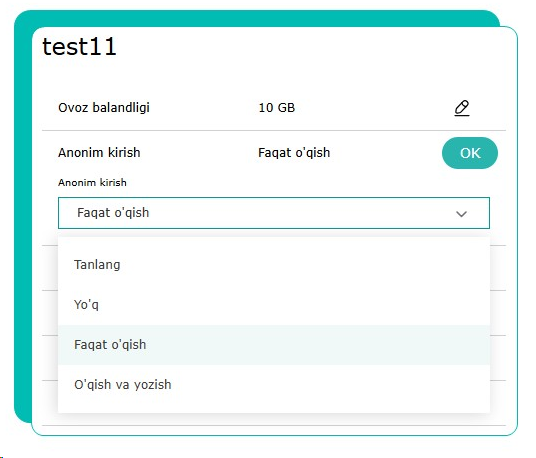Screen dimensions: 536x458
Task: Click the divider below the Ovoz balandligi row
Action: (x=274, y=130)
